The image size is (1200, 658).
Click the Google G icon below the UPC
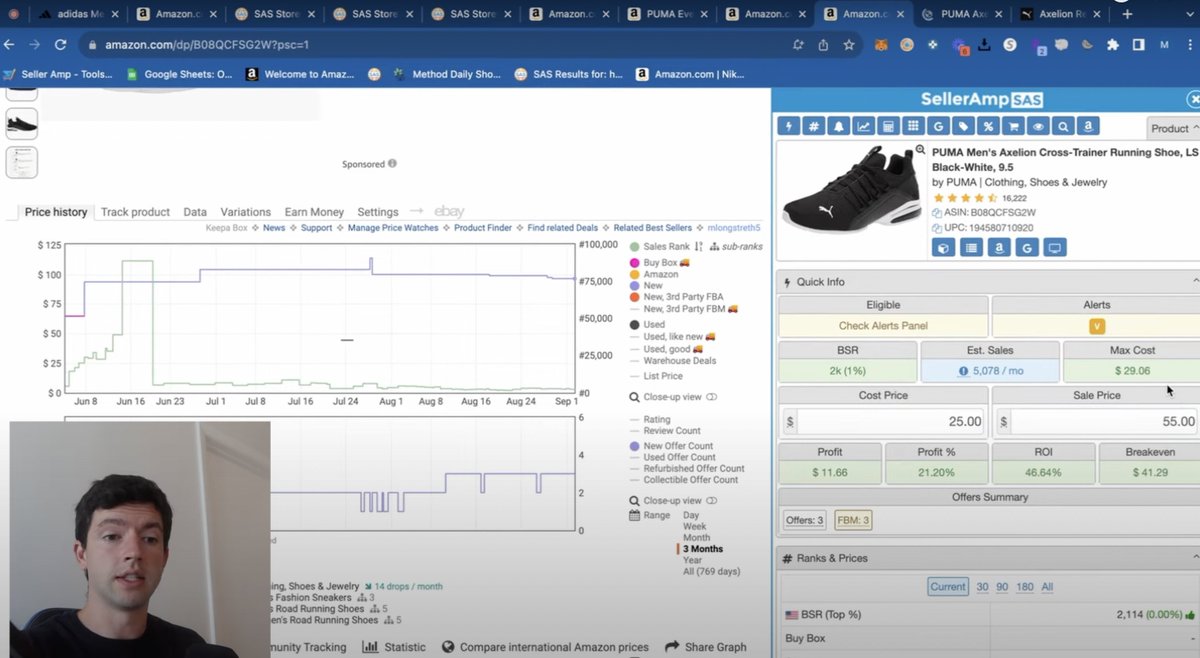(1027, 247)
